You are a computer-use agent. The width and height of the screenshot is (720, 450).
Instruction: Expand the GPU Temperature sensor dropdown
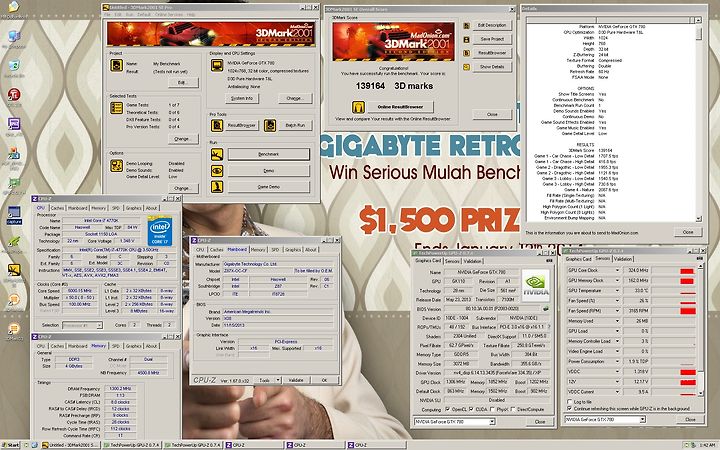coord(617,290)
